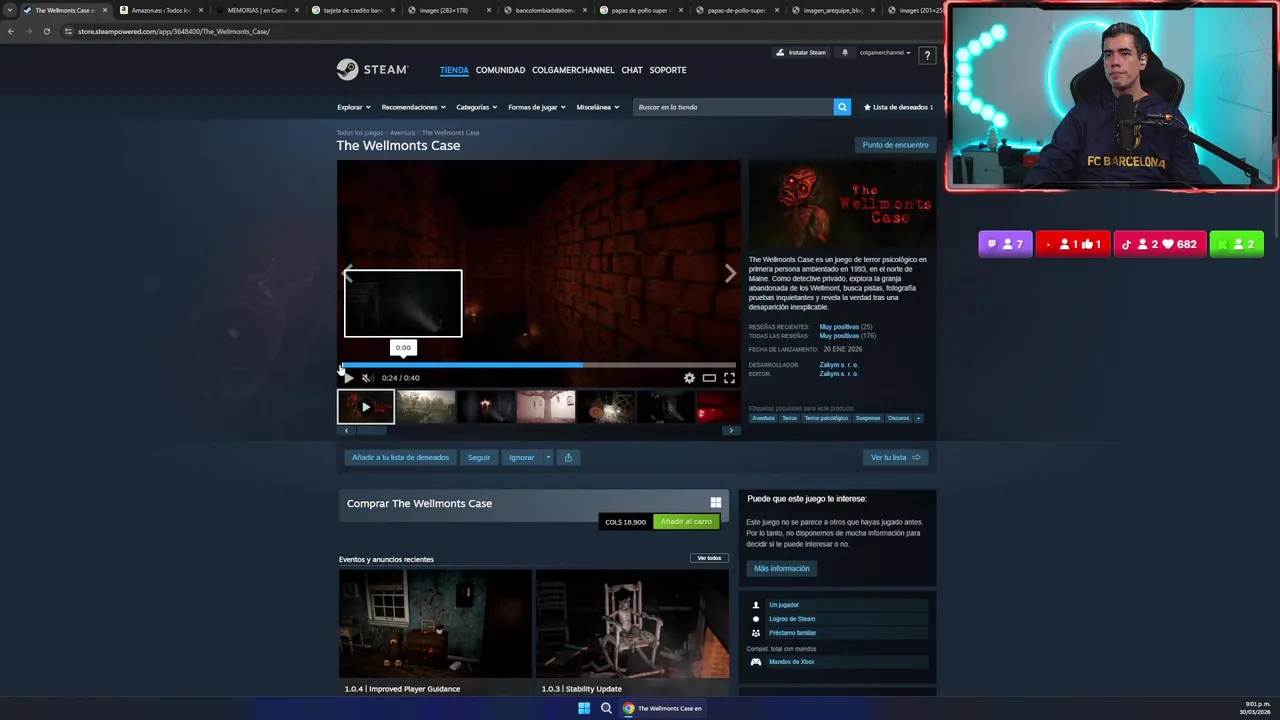Switch to the tarjeta de credito browser tab
This screenshot has height=720, width=1280.
[x=352, y=10]
